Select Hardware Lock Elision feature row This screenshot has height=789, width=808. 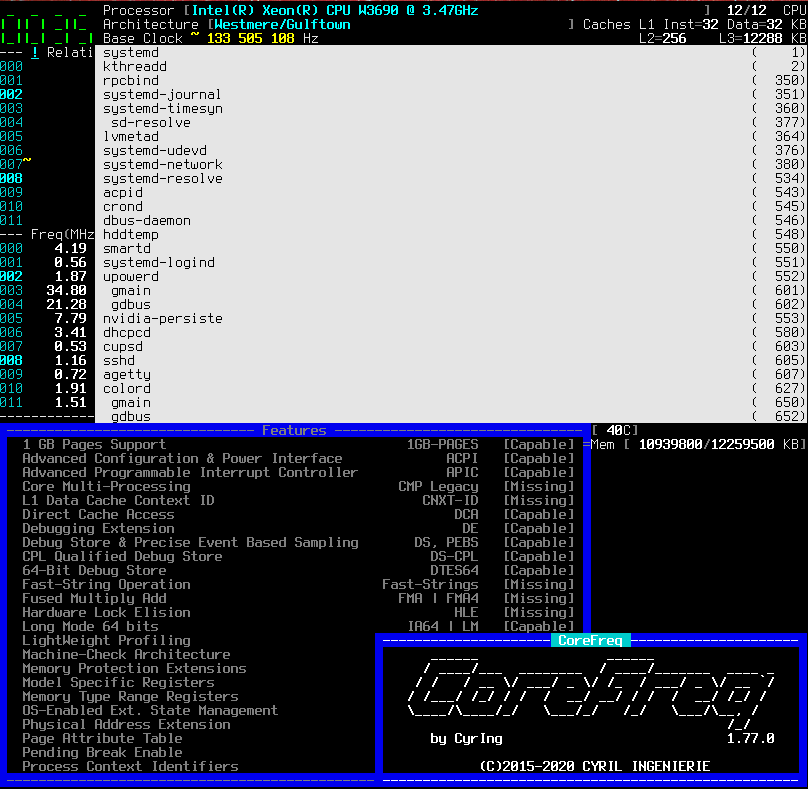click(x=298, y=612)
